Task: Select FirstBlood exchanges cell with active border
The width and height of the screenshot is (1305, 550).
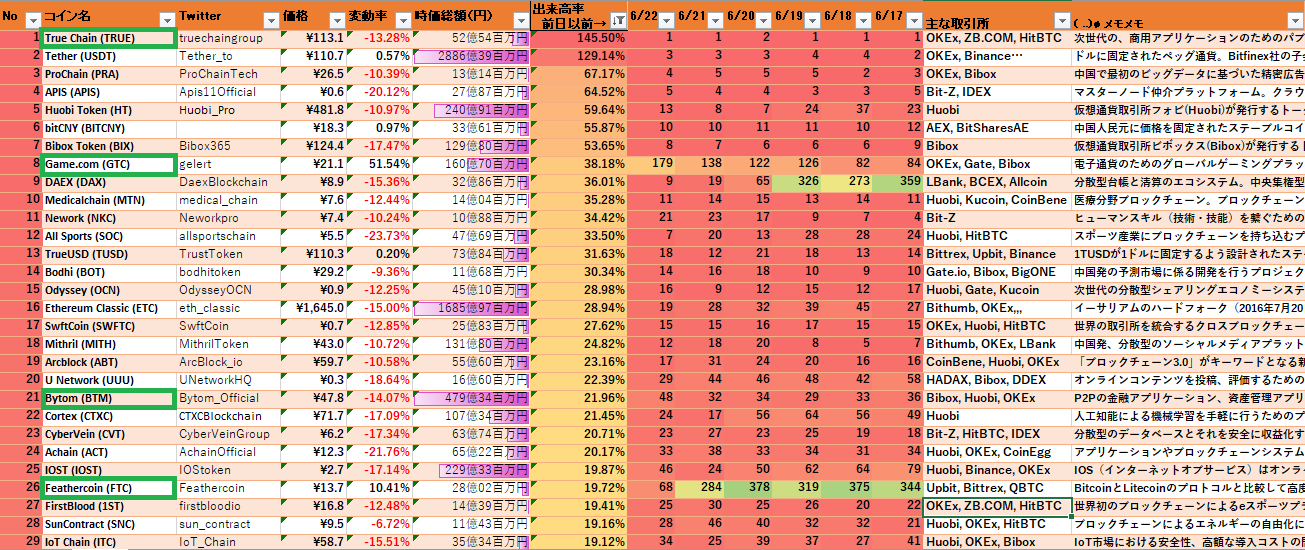Action: (996, 506)
